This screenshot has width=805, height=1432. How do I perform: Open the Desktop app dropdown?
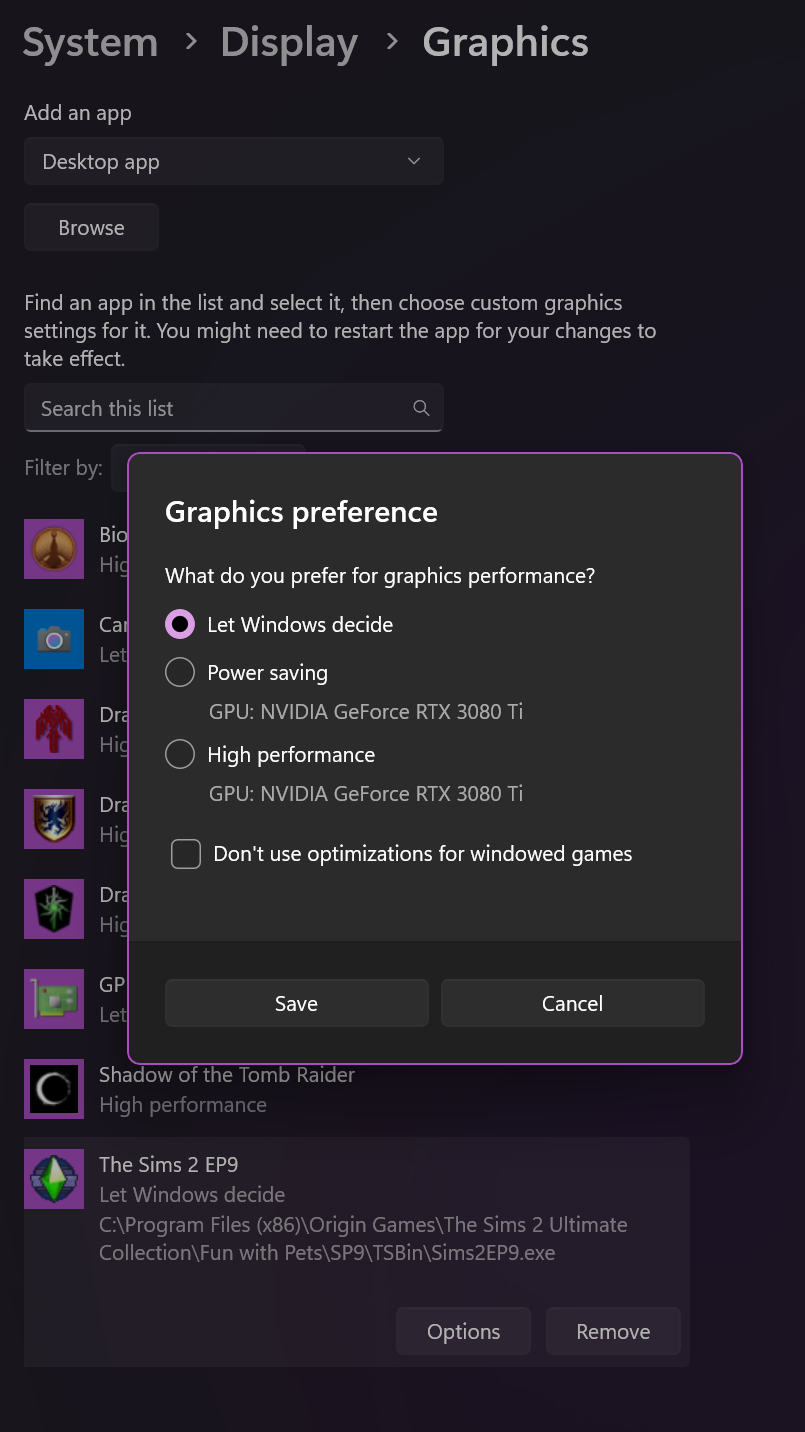tap(233, 162)
